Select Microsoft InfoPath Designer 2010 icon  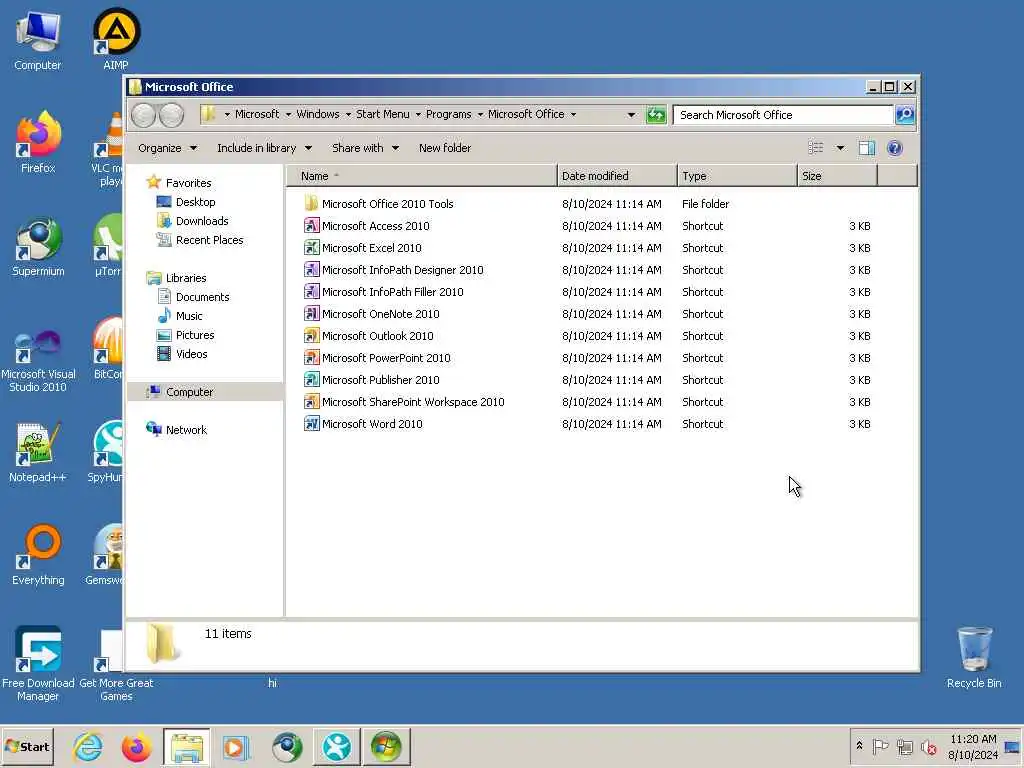tap(312, 270)
